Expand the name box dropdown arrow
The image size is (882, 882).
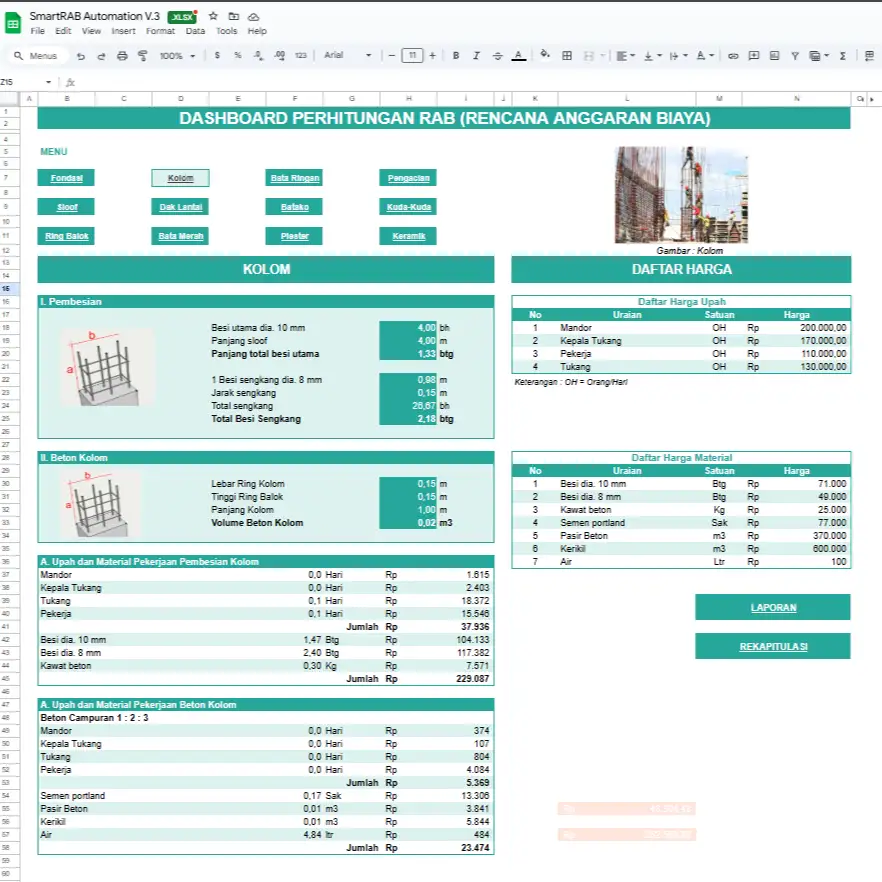point(48,82)
